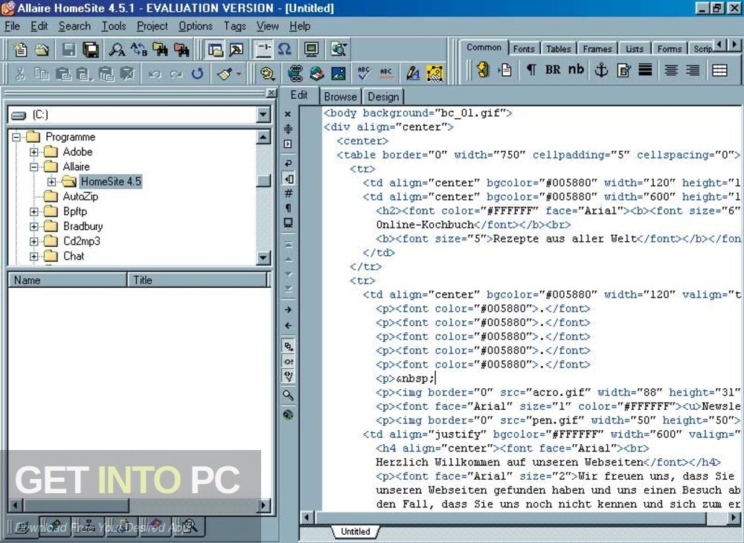Expand the HomeSite 4.5 folder
Viewport: 744px width, 543px height.
pyautogui.click(x=51, y=181)
